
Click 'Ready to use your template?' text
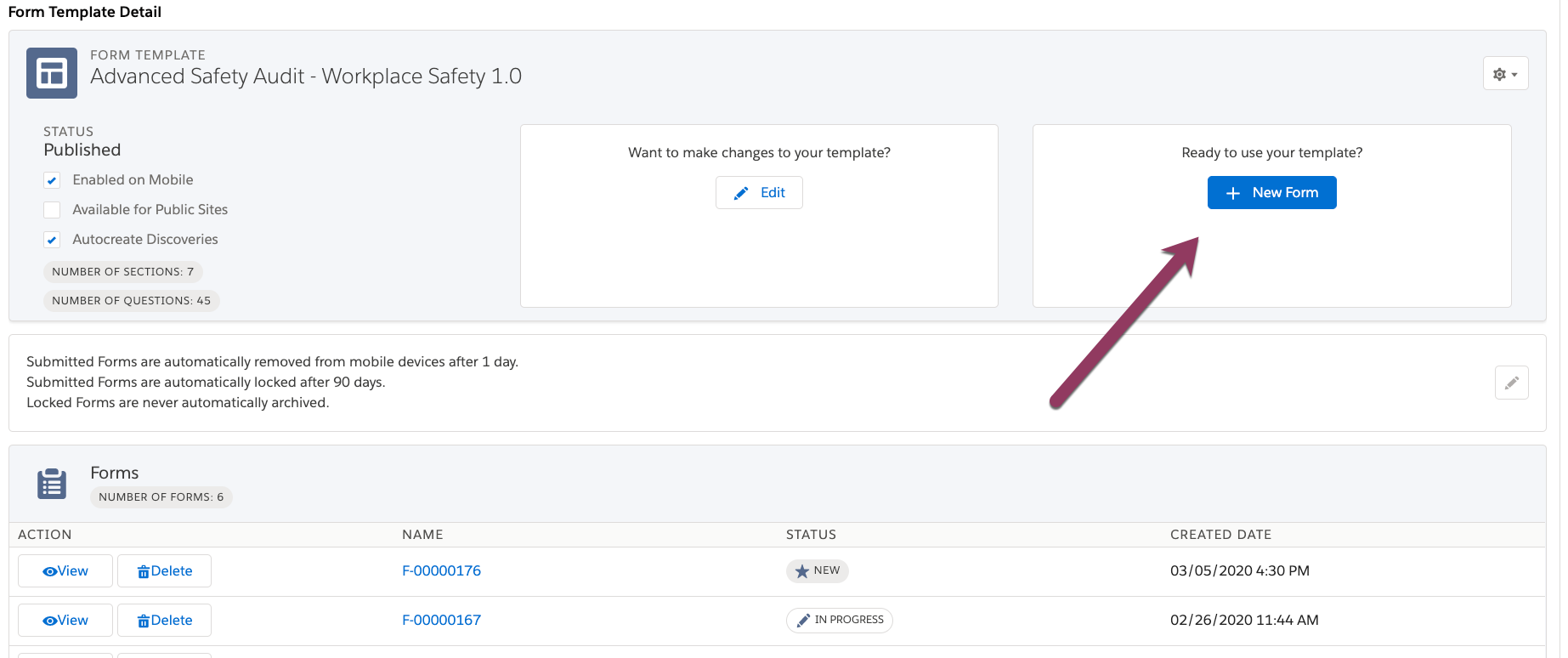click(1271, 153)
